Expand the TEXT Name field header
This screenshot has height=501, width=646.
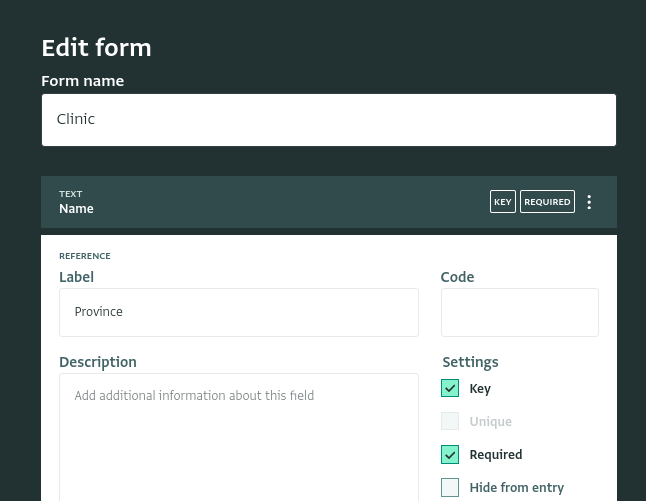tap(329, 202)
